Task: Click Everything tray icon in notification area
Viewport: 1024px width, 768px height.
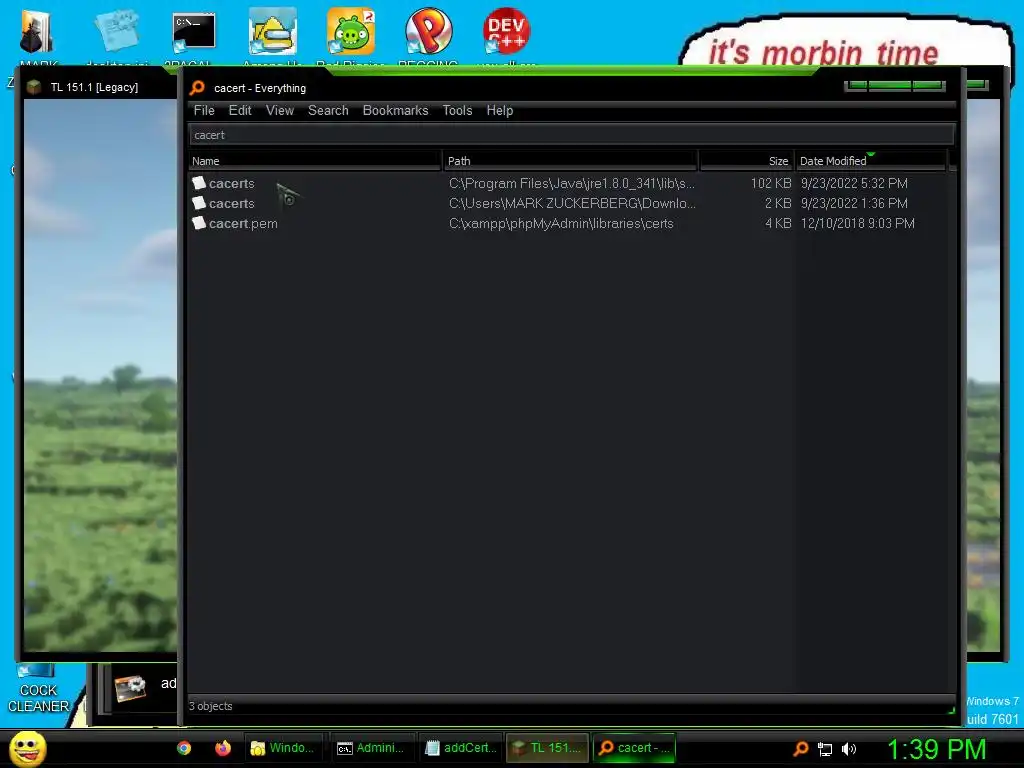Action: click(x=801, y=748)
